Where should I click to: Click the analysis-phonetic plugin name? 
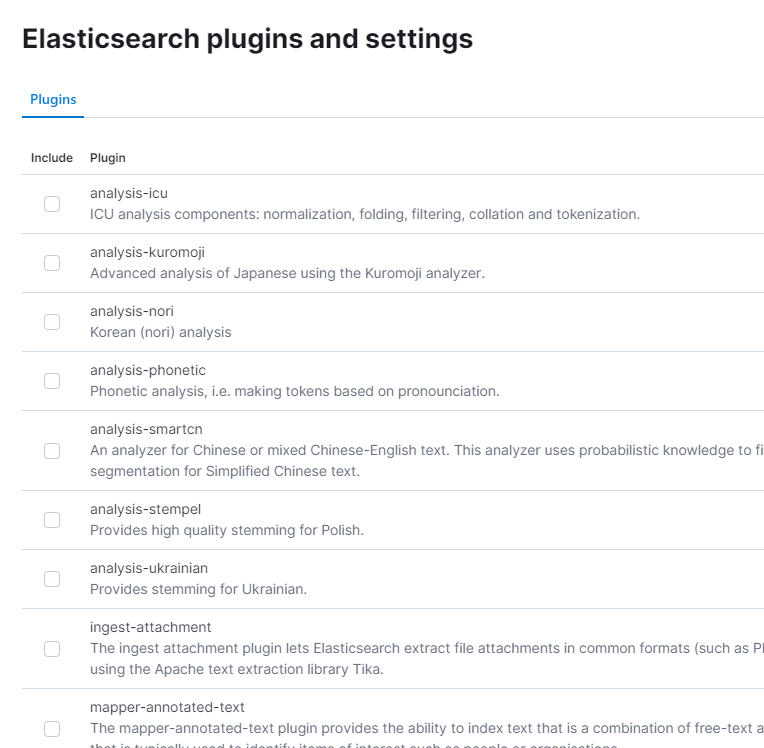pyautogui.click(x=148, y=370)
